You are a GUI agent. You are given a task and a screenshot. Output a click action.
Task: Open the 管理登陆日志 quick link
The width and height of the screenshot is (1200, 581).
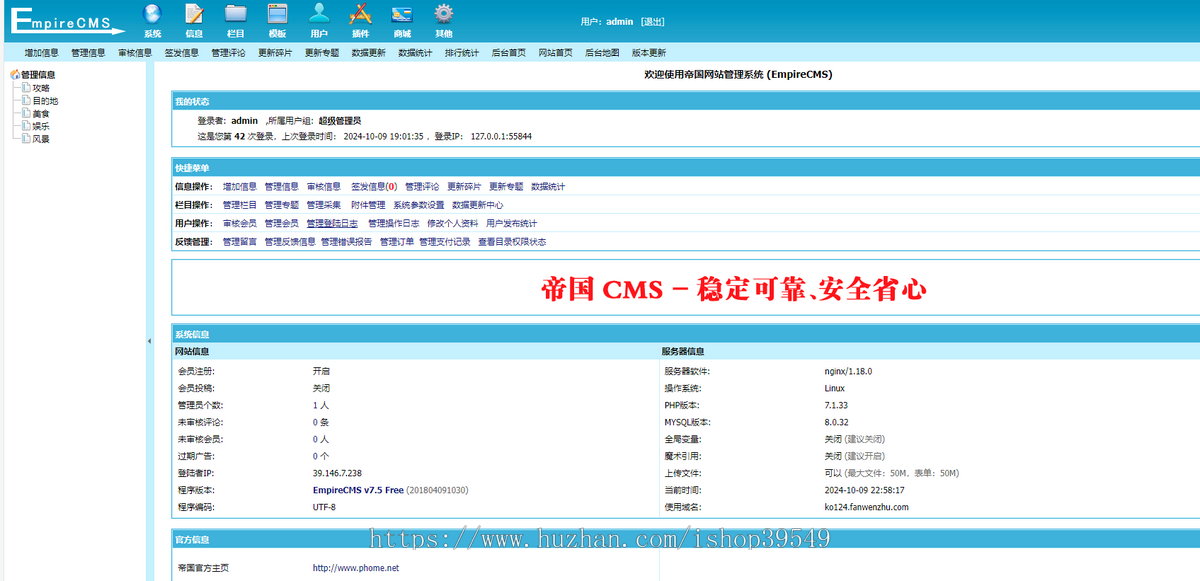(333, 223)
